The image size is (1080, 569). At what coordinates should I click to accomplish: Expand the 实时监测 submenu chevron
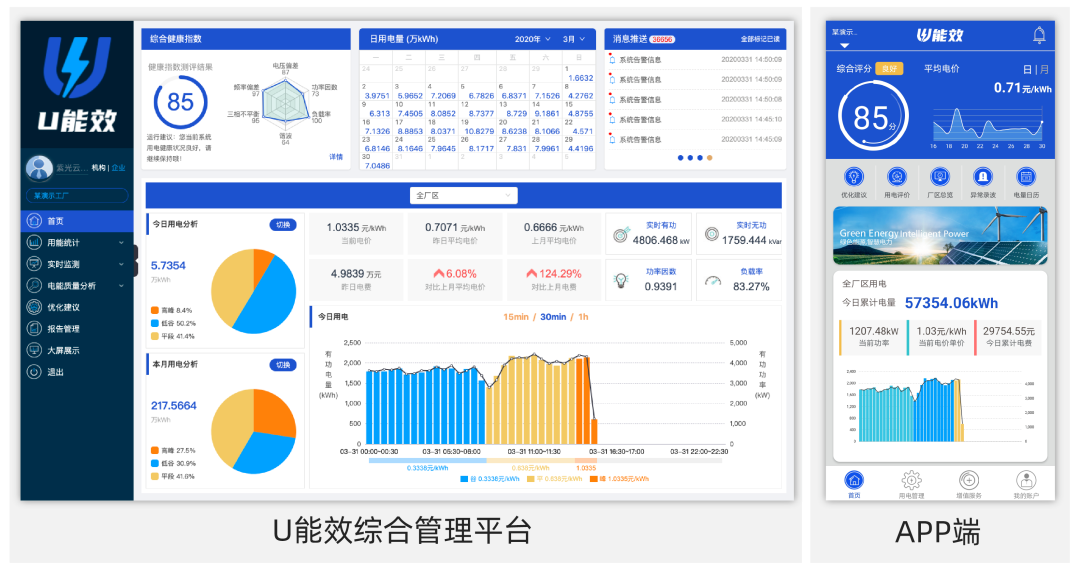point(121,264)
